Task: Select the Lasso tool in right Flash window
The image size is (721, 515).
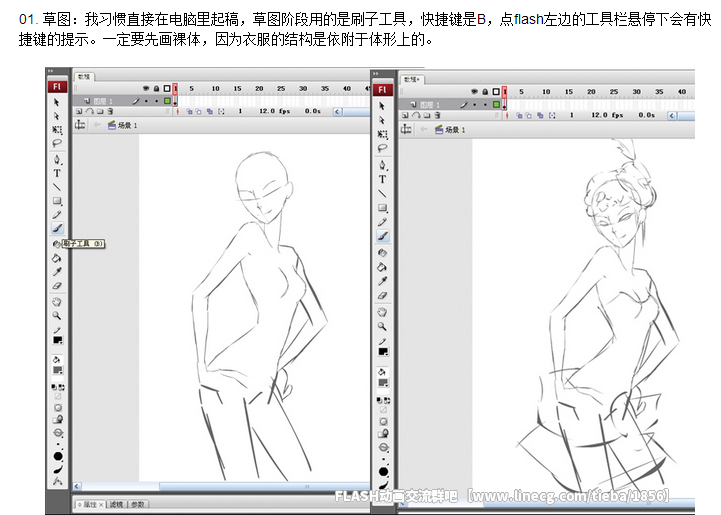Action: 382,149
